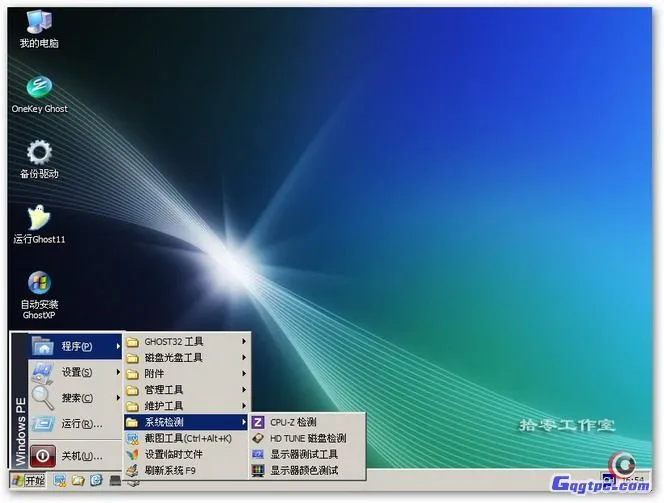Run 显示器颜色测试 color test
This screenshot has width=664, height=503.
click(x=307, y=470)
